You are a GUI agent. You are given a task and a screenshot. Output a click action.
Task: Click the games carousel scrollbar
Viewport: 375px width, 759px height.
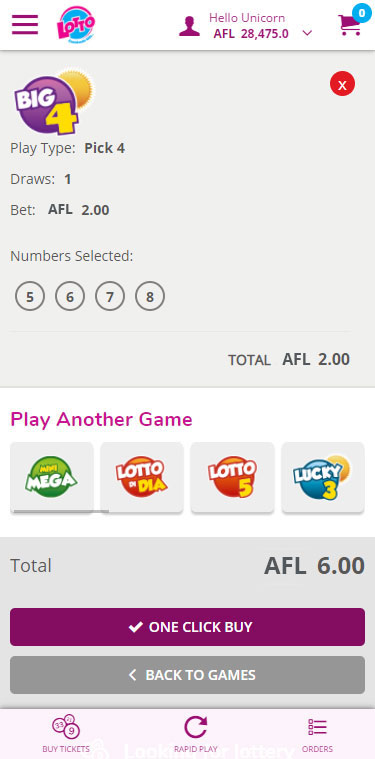(61, 511)
